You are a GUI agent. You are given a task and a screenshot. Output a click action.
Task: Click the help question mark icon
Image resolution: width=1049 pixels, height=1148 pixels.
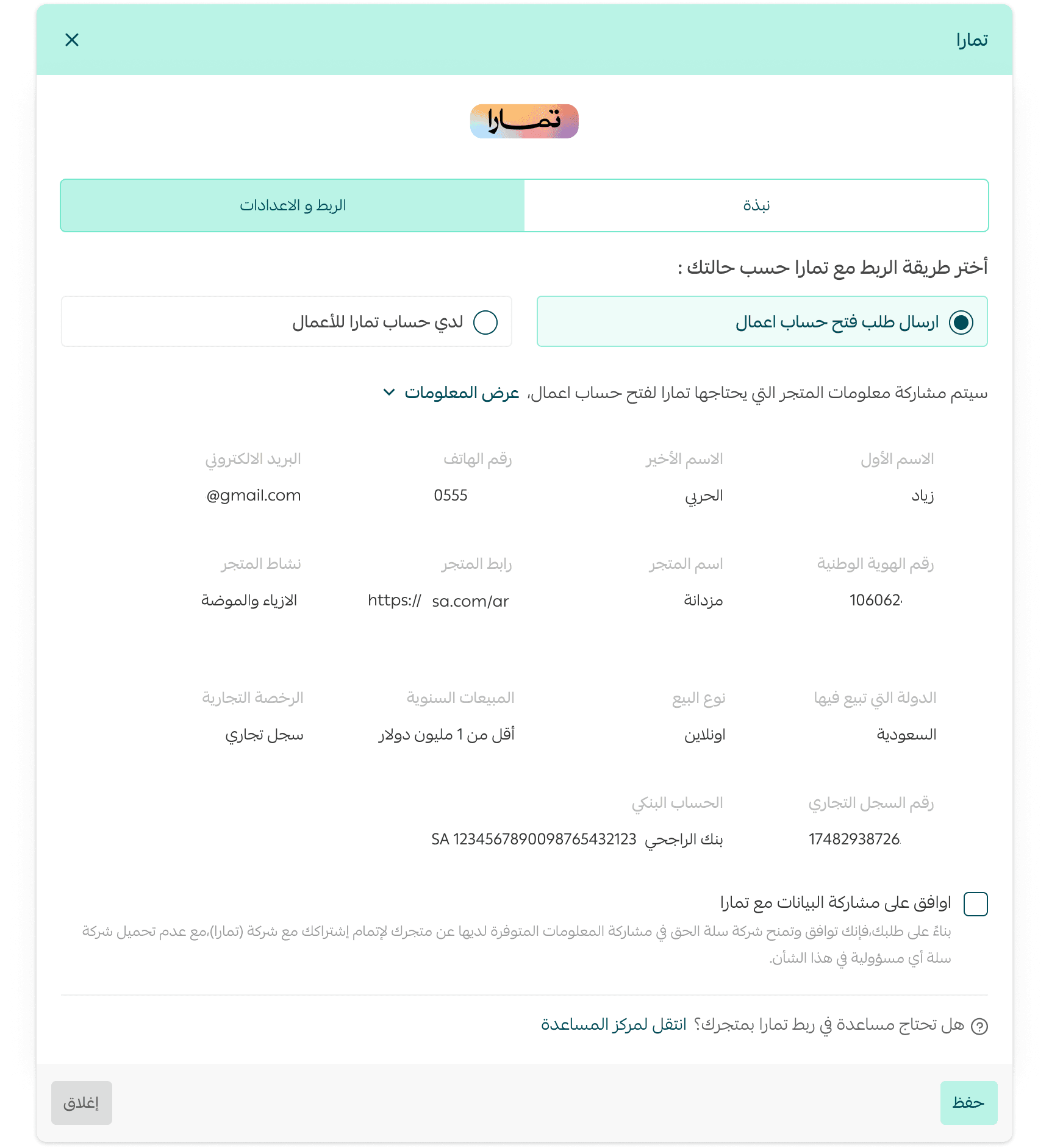pyautogui.click(x=979, y=1027)
